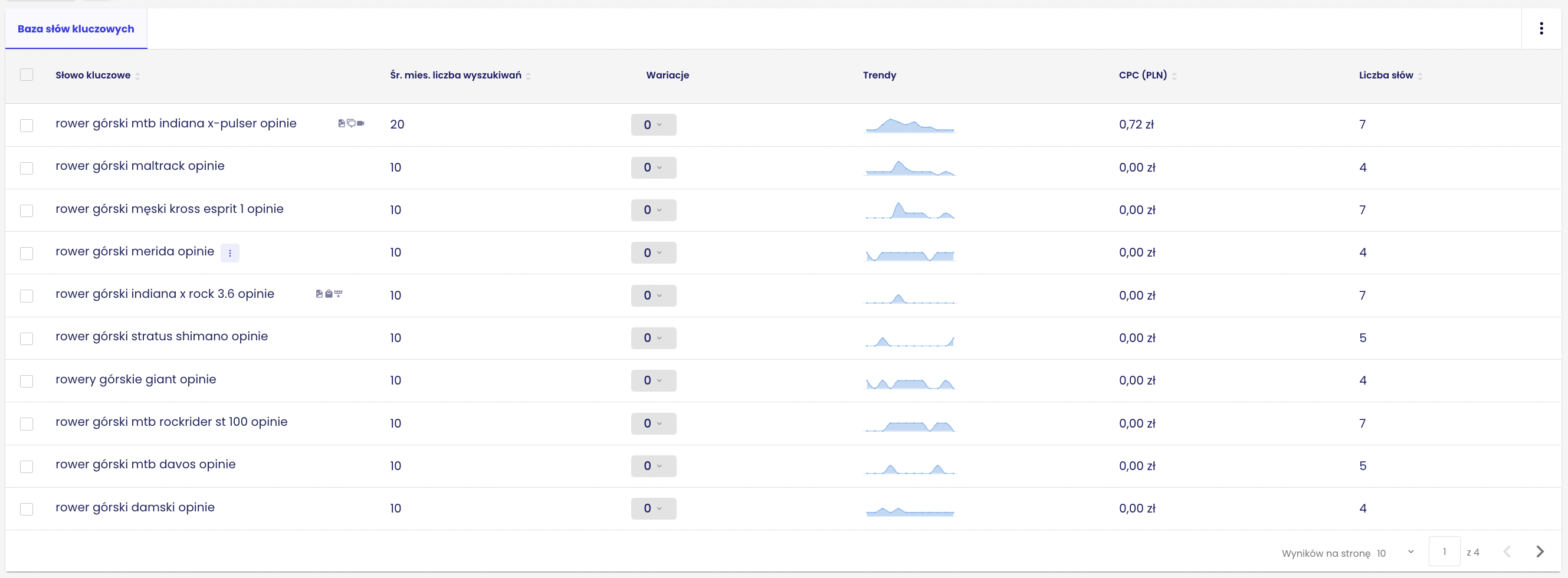The width and height of the screenshot is (1568, 578).
Task: Sort by Słowo kluczowe column arrows
Action: [x=137, y=76]
